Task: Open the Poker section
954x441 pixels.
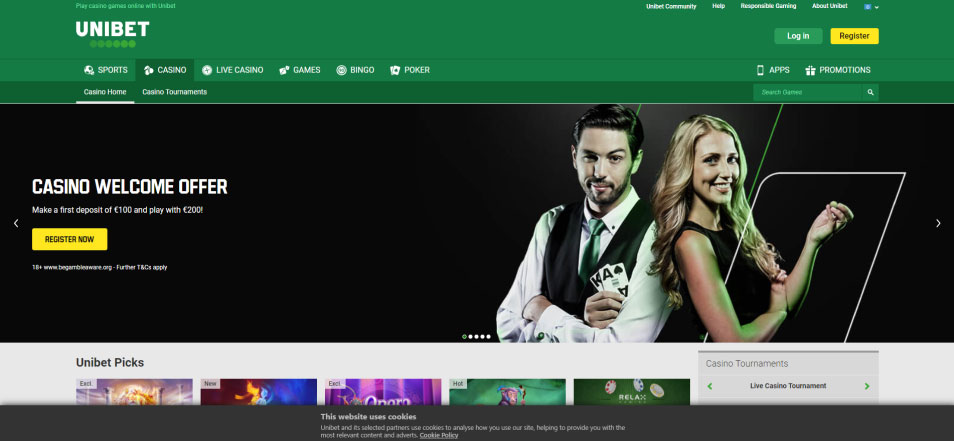Action: coord(410,70)
